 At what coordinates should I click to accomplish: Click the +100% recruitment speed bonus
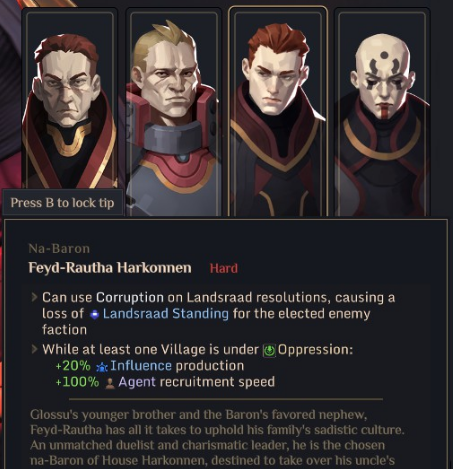77,382
